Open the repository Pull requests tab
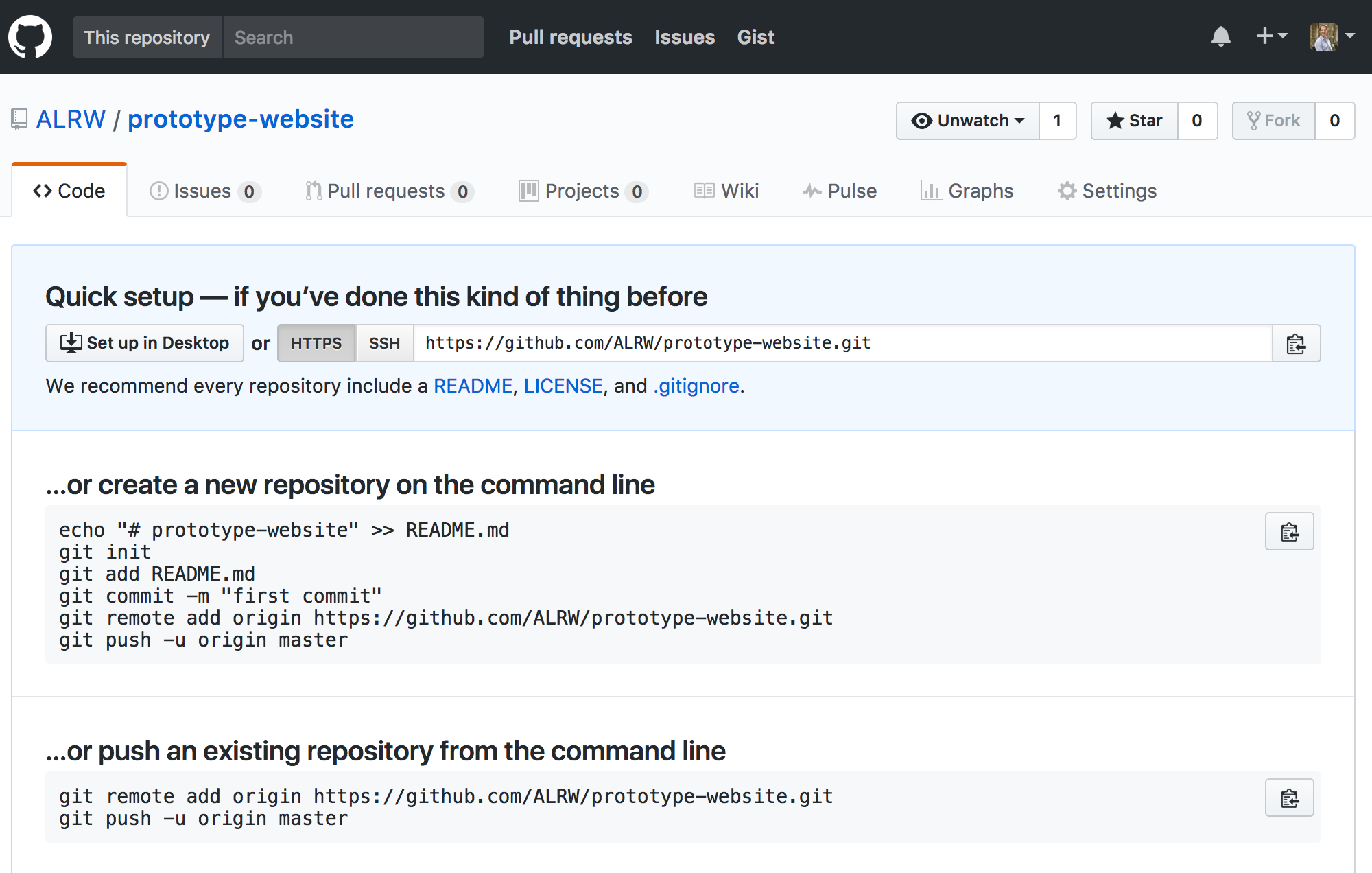The image size is (1372, 873). point(389,191)
